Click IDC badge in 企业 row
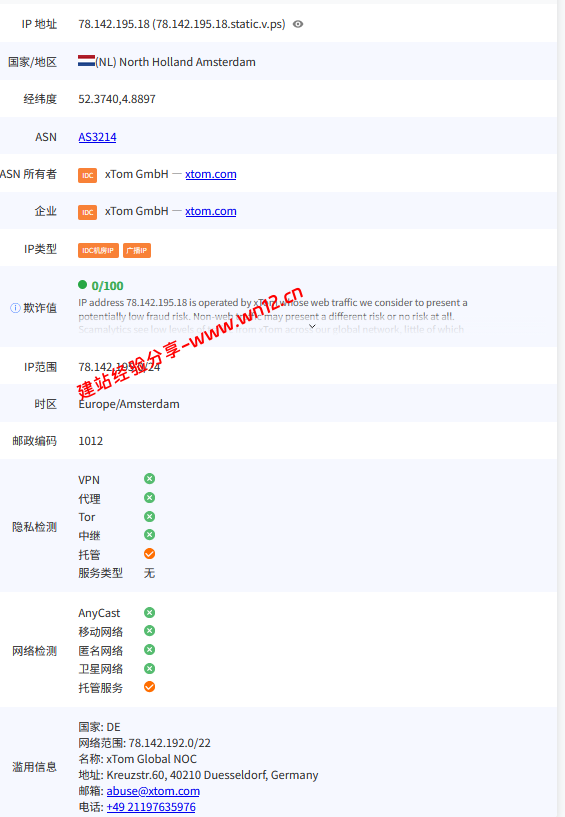Screen dimensions: 565x817 88,212
